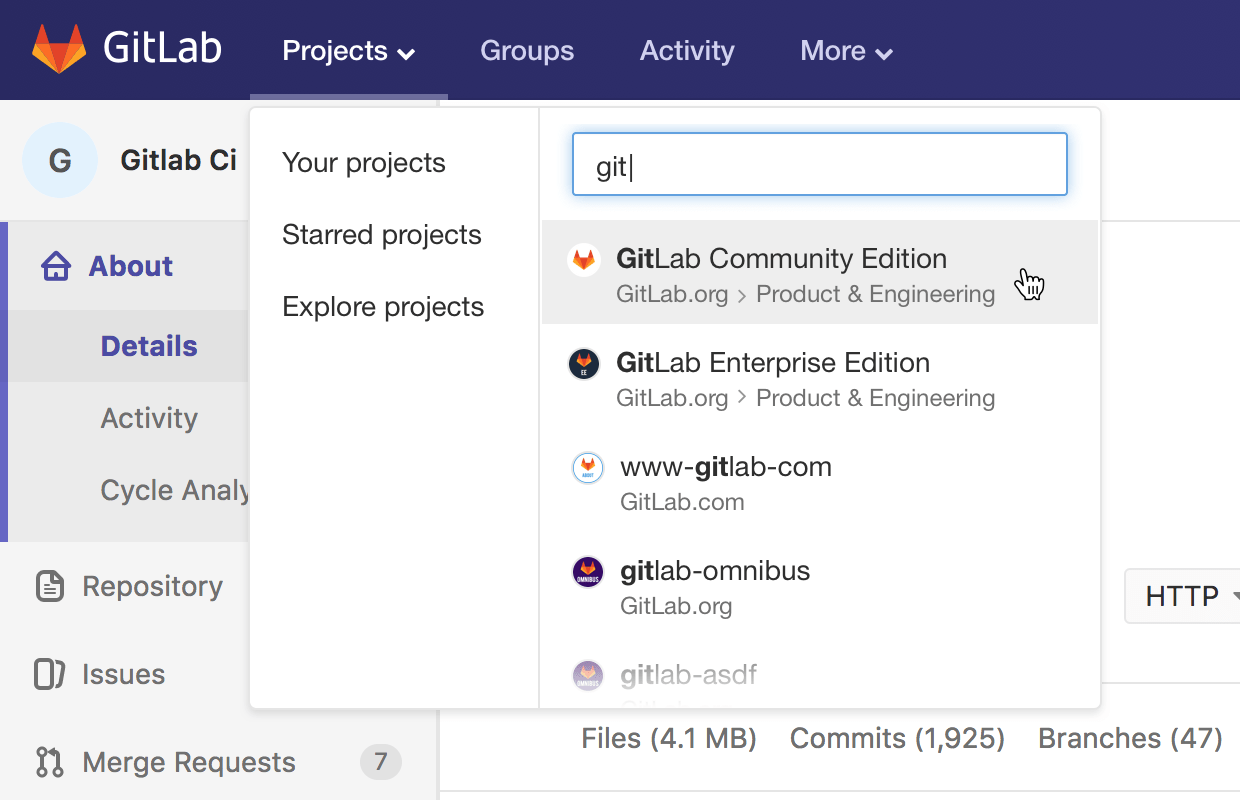Screen dimensions: 1240x800
Task: Go to Activity in top navigation bar
Action: click(x=687, y=51)
